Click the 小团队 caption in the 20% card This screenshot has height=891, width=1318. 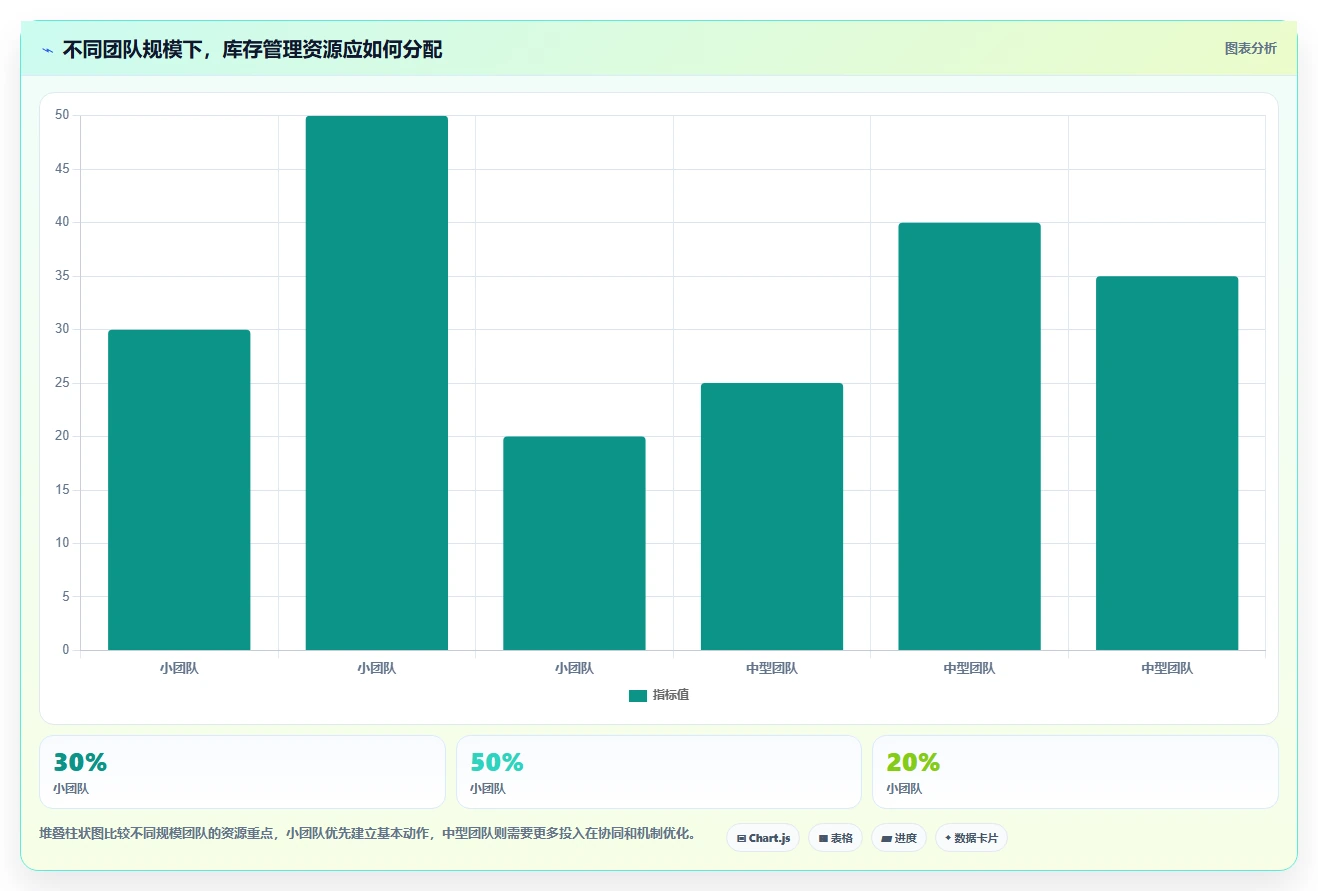(904, 789)
